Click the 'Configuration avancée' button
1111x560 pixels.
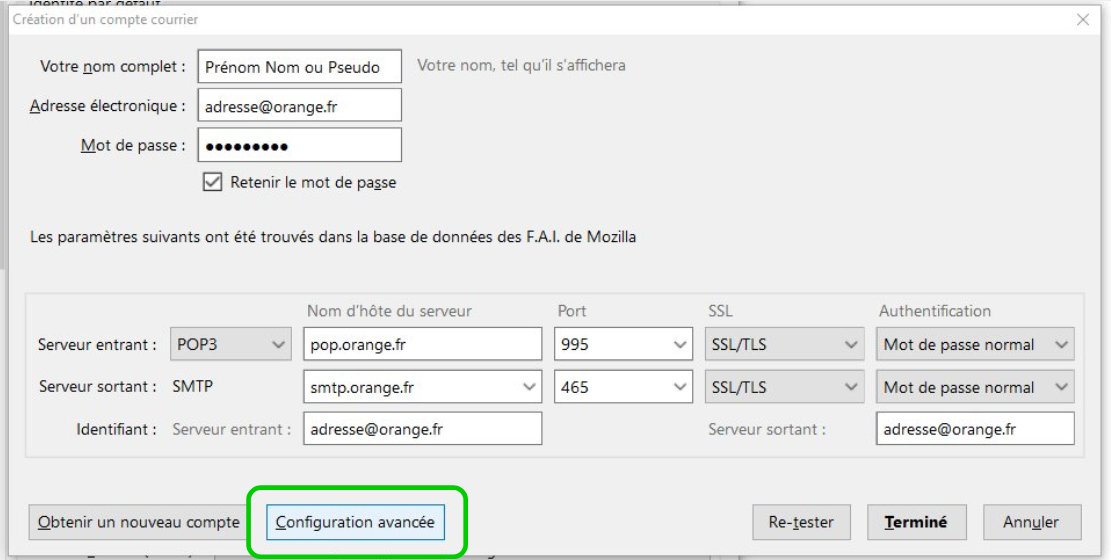[x=355, y=522]
